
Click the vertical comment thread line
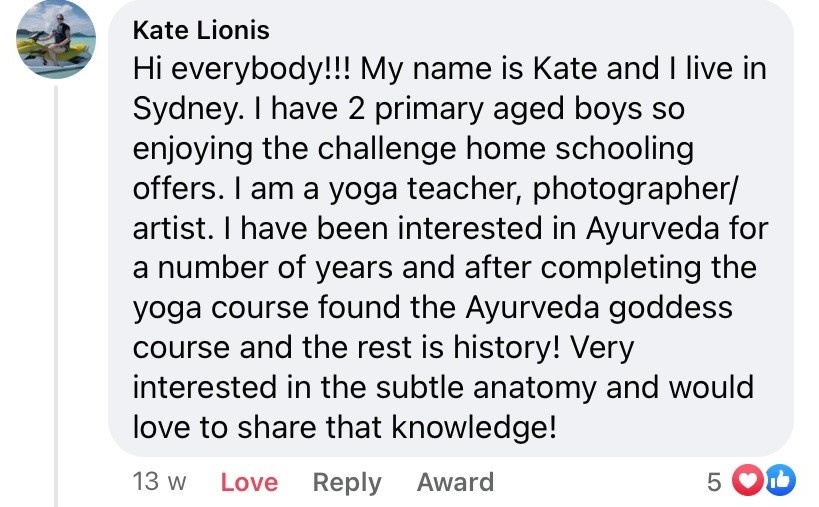(x=58, y=300)
